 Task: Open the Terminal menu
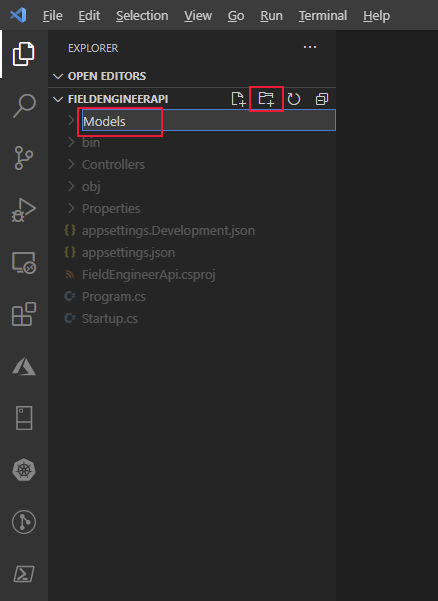(x=323, y=16)
